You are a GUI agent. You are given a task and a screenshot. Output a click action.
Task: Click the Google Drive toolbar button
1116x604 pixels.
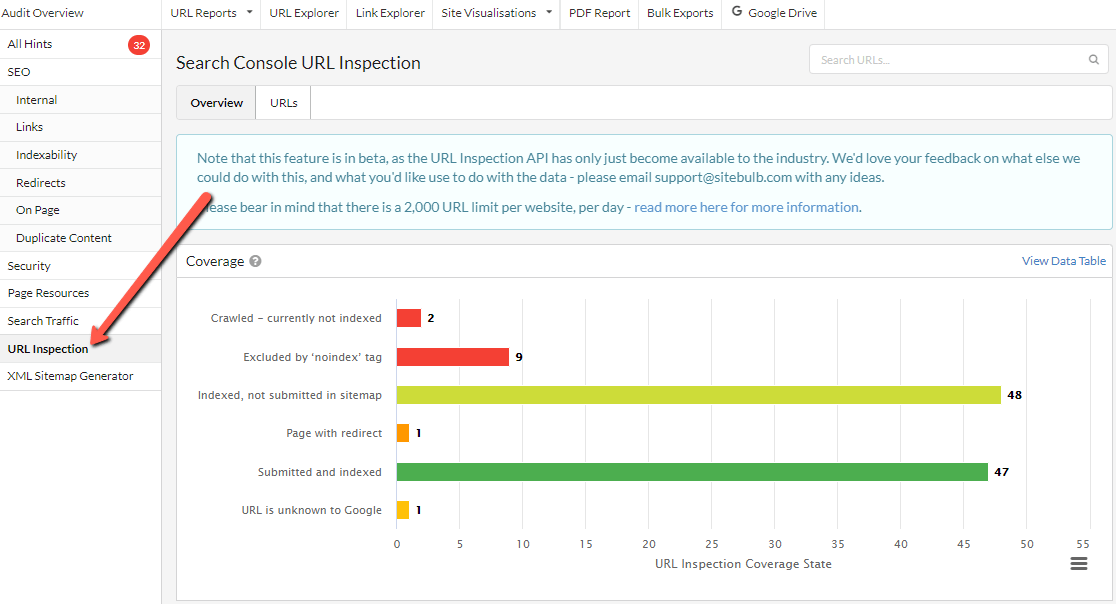coord(773,13)
